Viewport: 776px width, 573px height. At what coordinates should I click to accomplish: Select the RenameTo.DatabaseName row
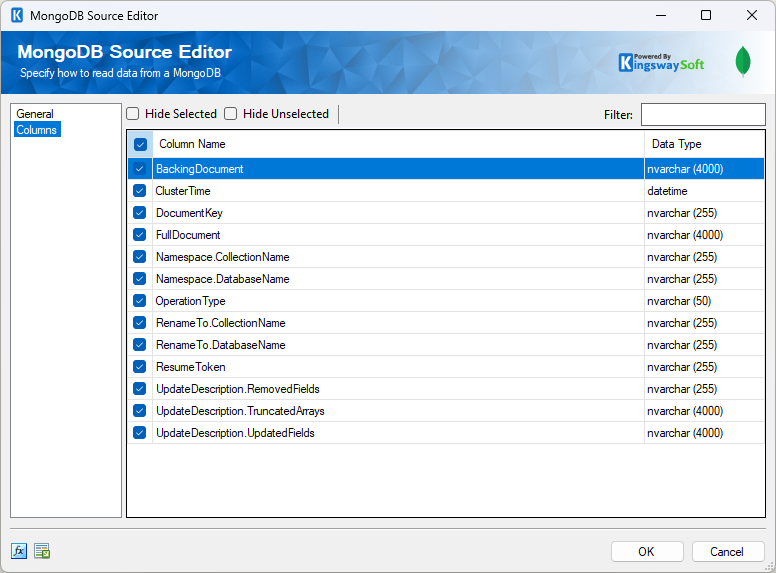point(445,345)
